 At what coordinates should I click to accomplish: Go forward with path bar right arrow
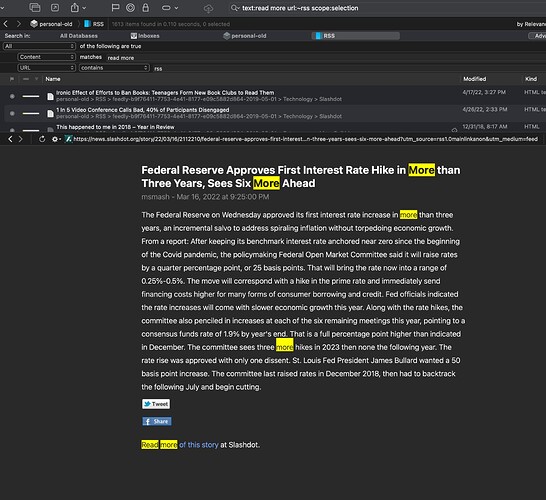(x=19, y=24)
